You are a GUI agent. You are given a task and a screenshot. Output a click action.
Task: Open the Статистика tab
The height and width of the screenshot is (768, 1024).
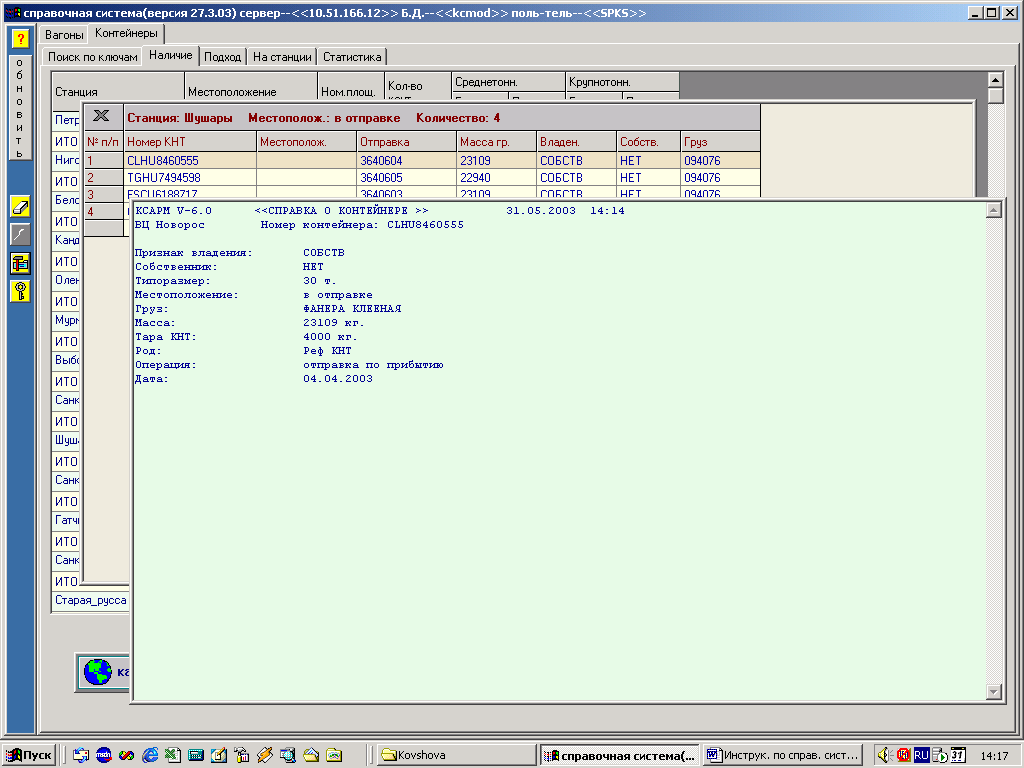(x=353, y=57)
